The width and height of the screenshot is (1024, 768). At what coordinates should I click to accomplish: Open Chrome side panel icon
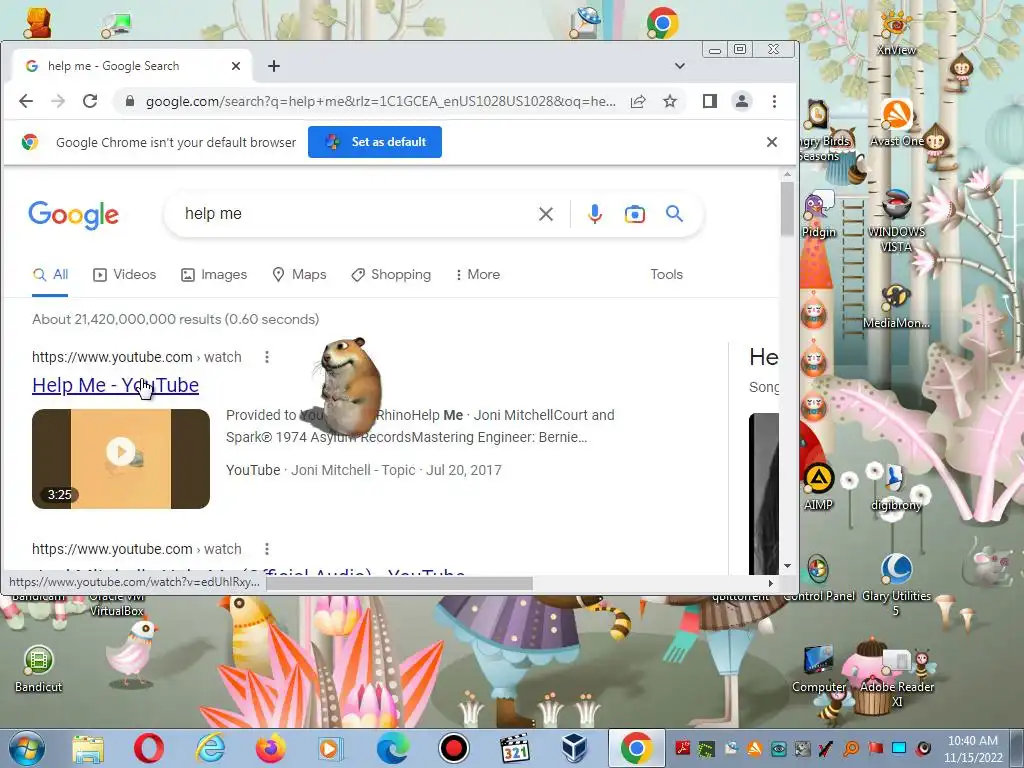(x=710, y=101)
